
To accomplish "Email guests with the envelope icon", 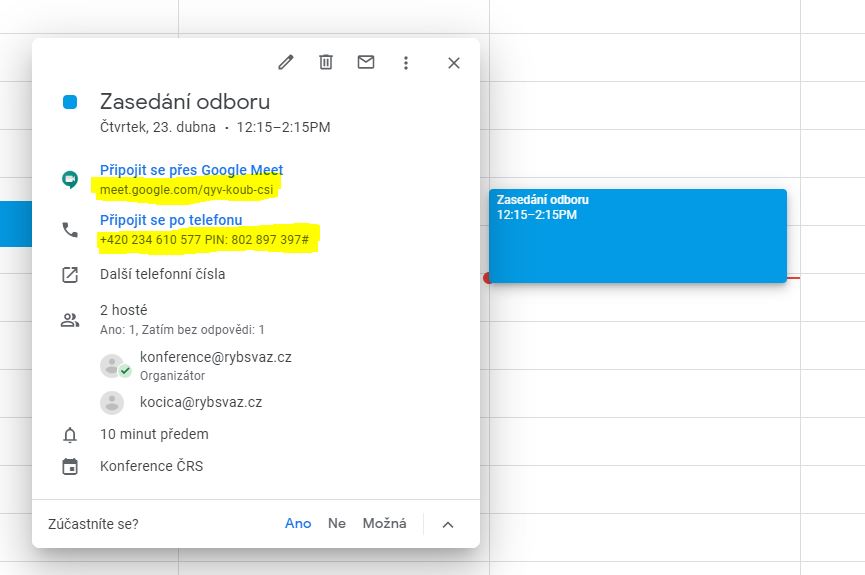I will click(x=366, y=62).
